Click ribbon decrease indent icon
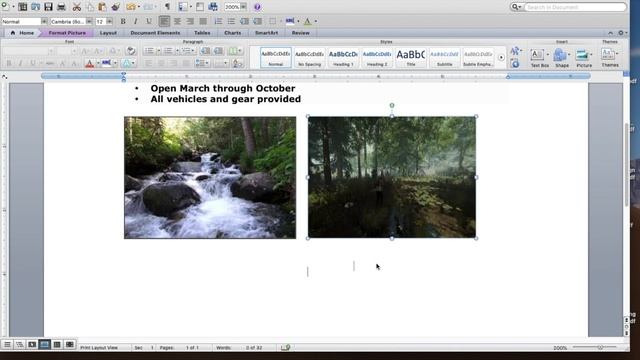The width and height of the screenshot is (640, 360). tap(205, 51)
